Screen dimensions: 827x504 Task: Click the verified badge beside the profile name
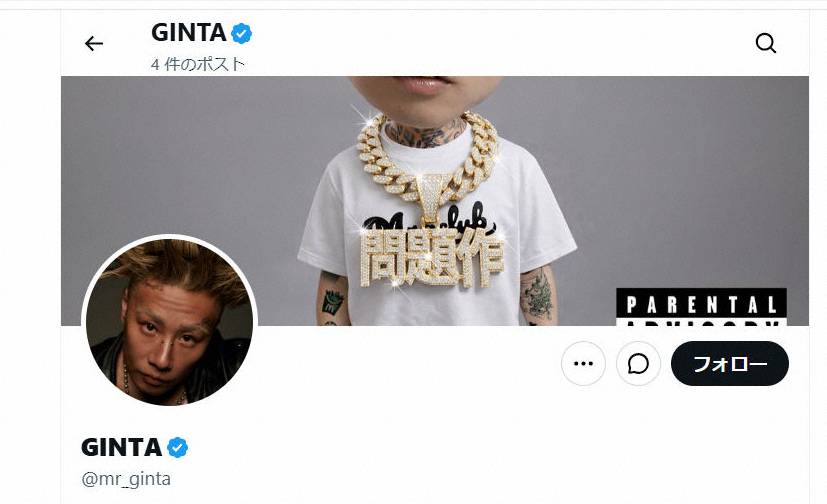177,448
